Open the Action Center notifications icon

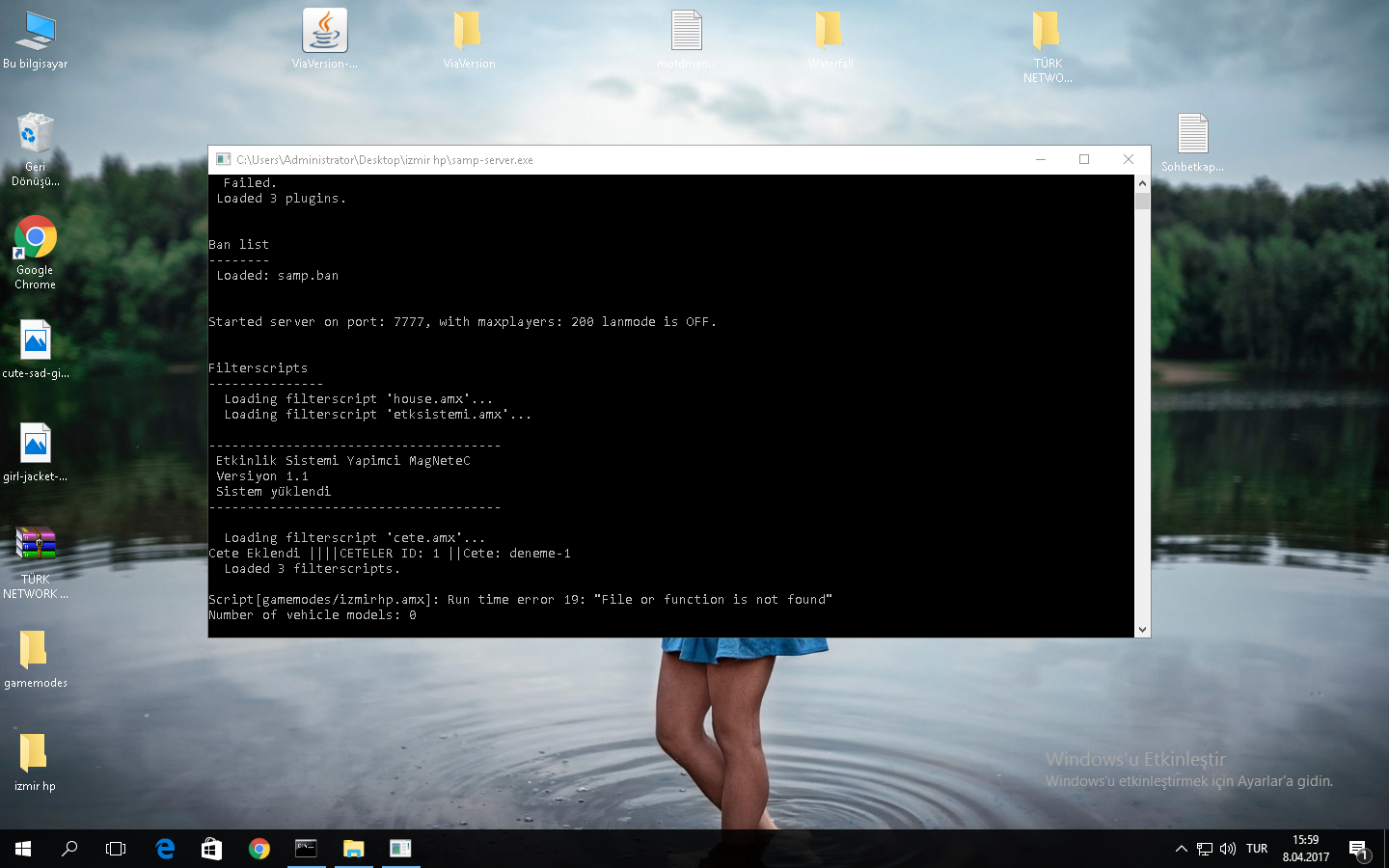point(1358,849)
